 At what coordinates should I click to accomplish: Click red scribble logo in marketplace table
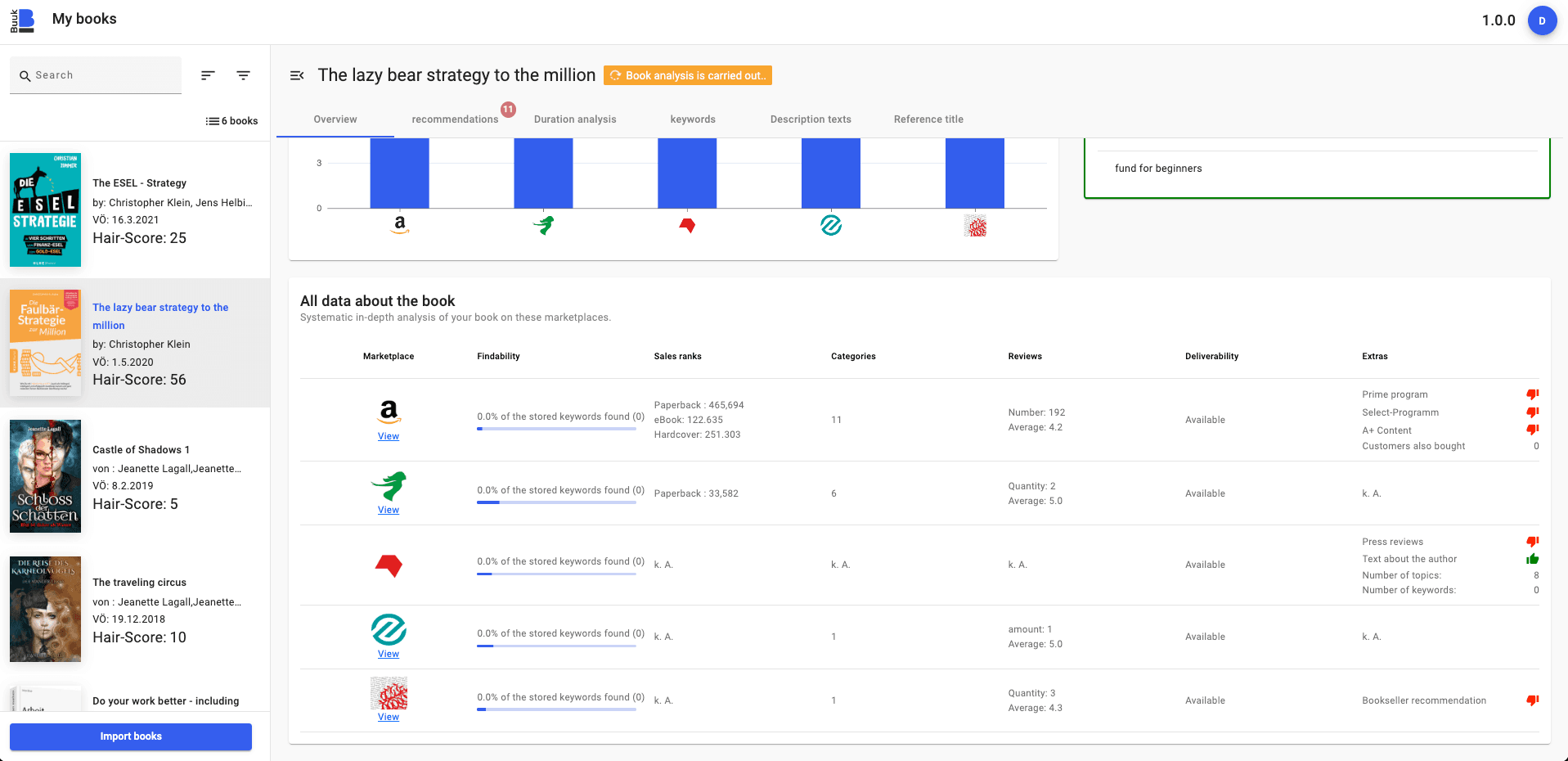click(389, 694)
